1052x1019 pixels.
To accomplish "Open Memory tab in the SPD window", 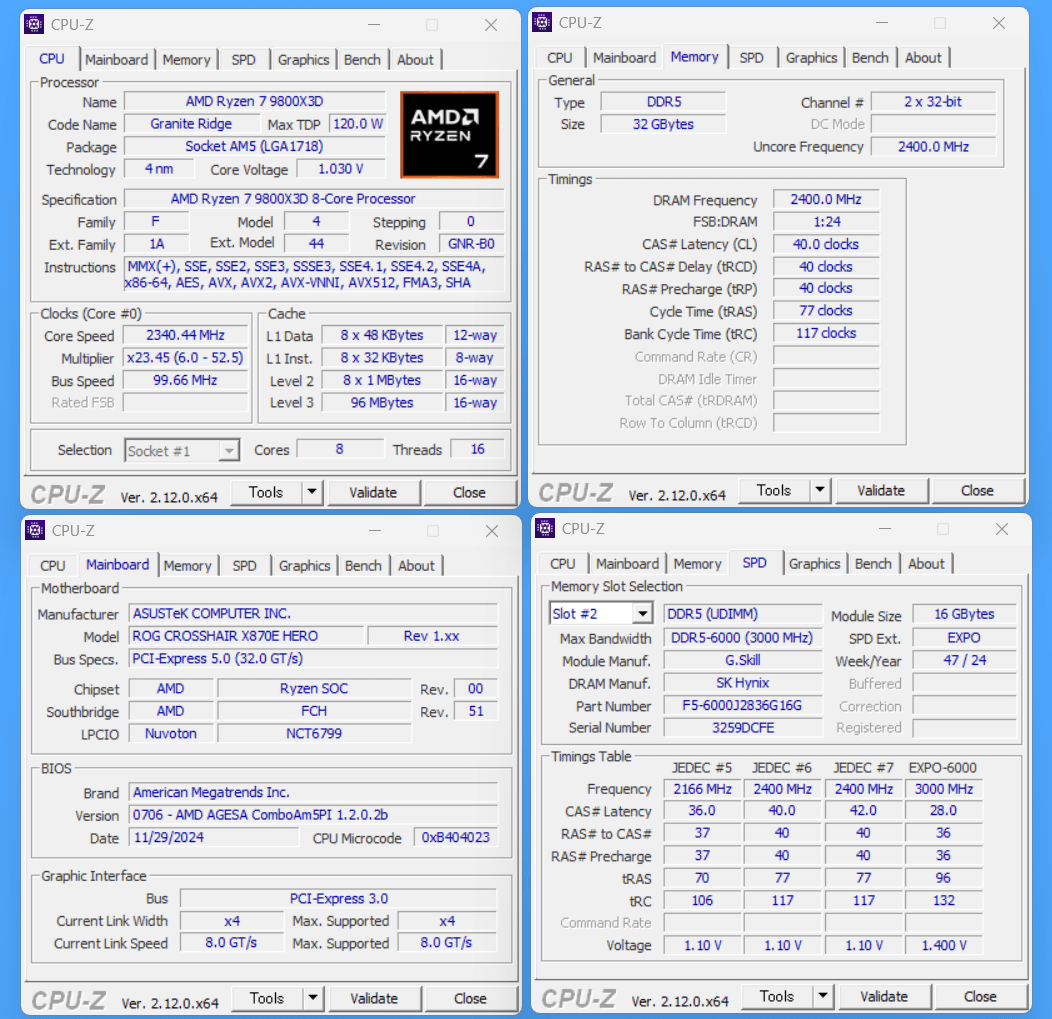I will click(697, 564).
